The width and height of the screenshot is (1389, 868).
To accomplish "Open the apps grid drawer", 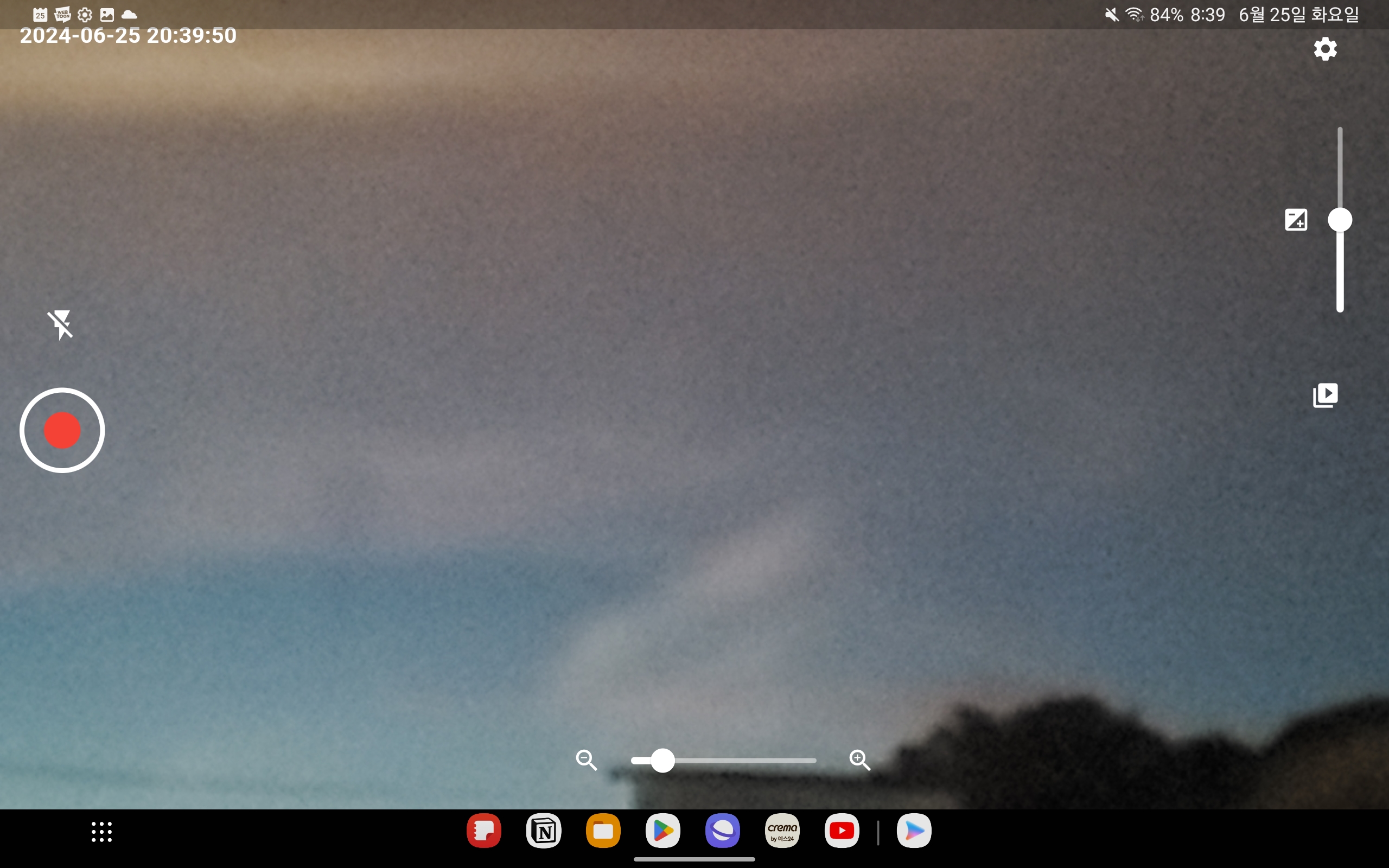I will pos(101,831).
